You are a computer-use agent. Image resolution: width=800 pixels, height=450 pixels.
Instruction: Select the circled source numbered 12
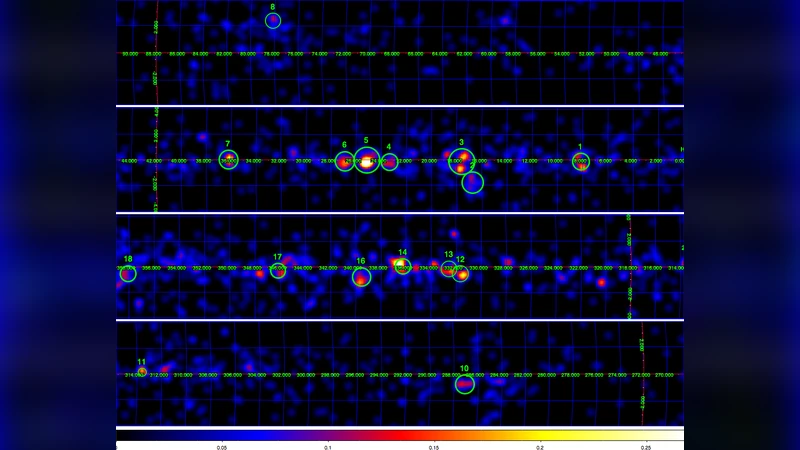pos(460,274)
